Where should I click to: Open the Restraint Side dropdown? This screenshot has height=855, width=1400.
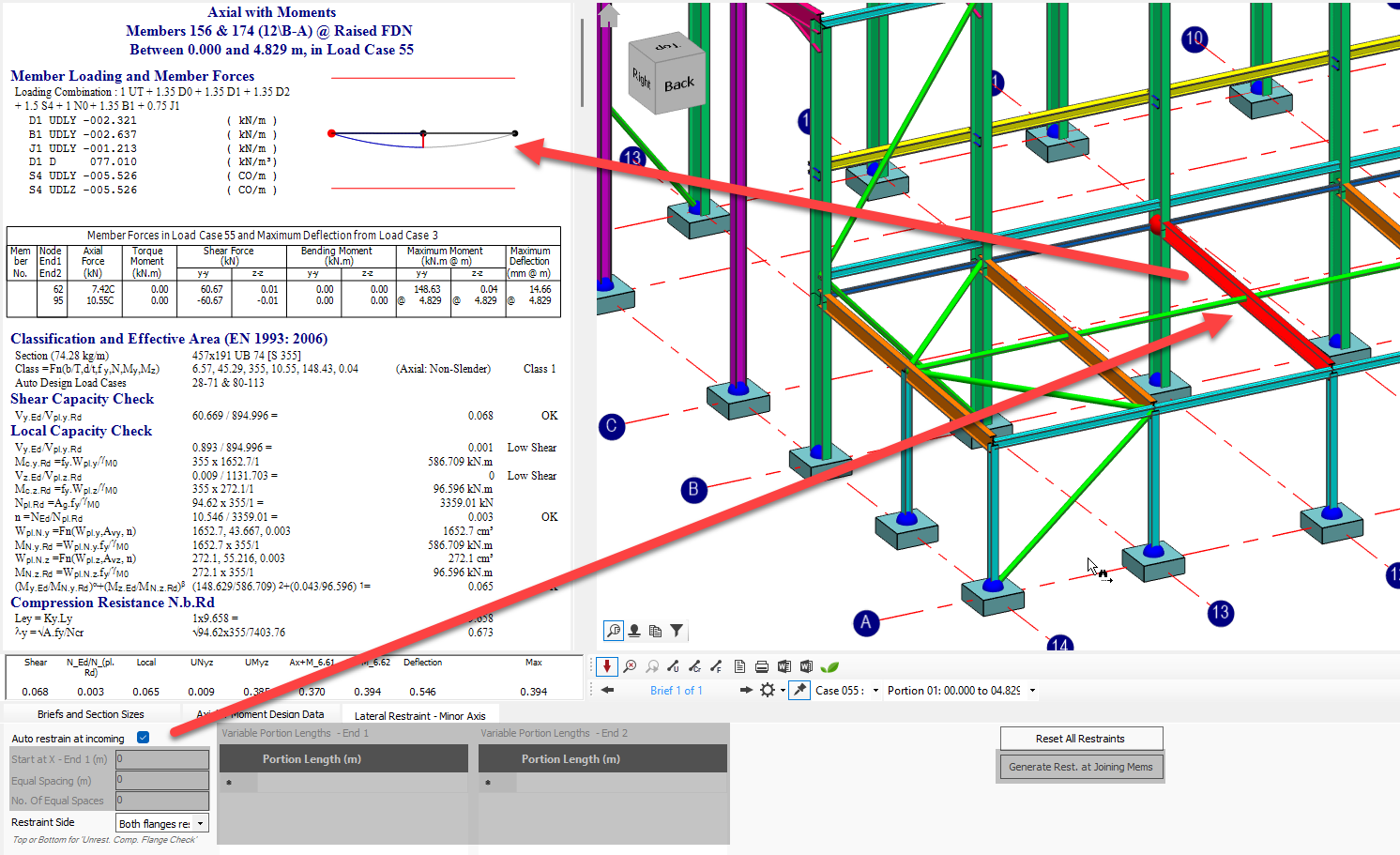(x=200, y=823)
